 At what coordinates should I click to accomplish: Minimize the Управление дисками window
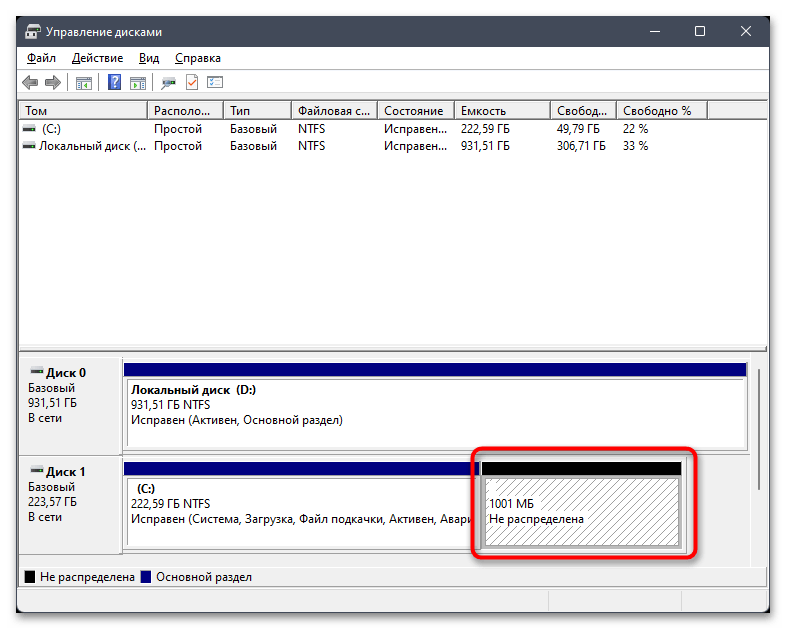(655, 32)
